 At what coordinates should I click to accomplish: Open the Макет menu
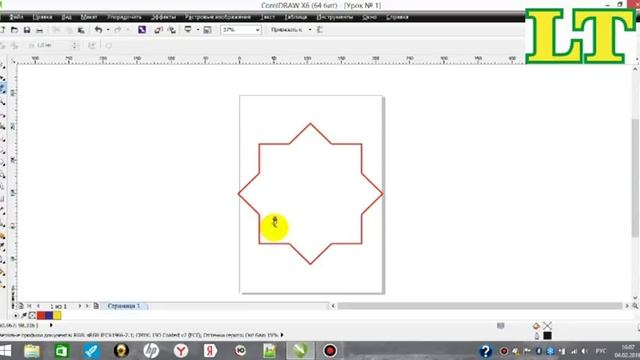point(89,17)
